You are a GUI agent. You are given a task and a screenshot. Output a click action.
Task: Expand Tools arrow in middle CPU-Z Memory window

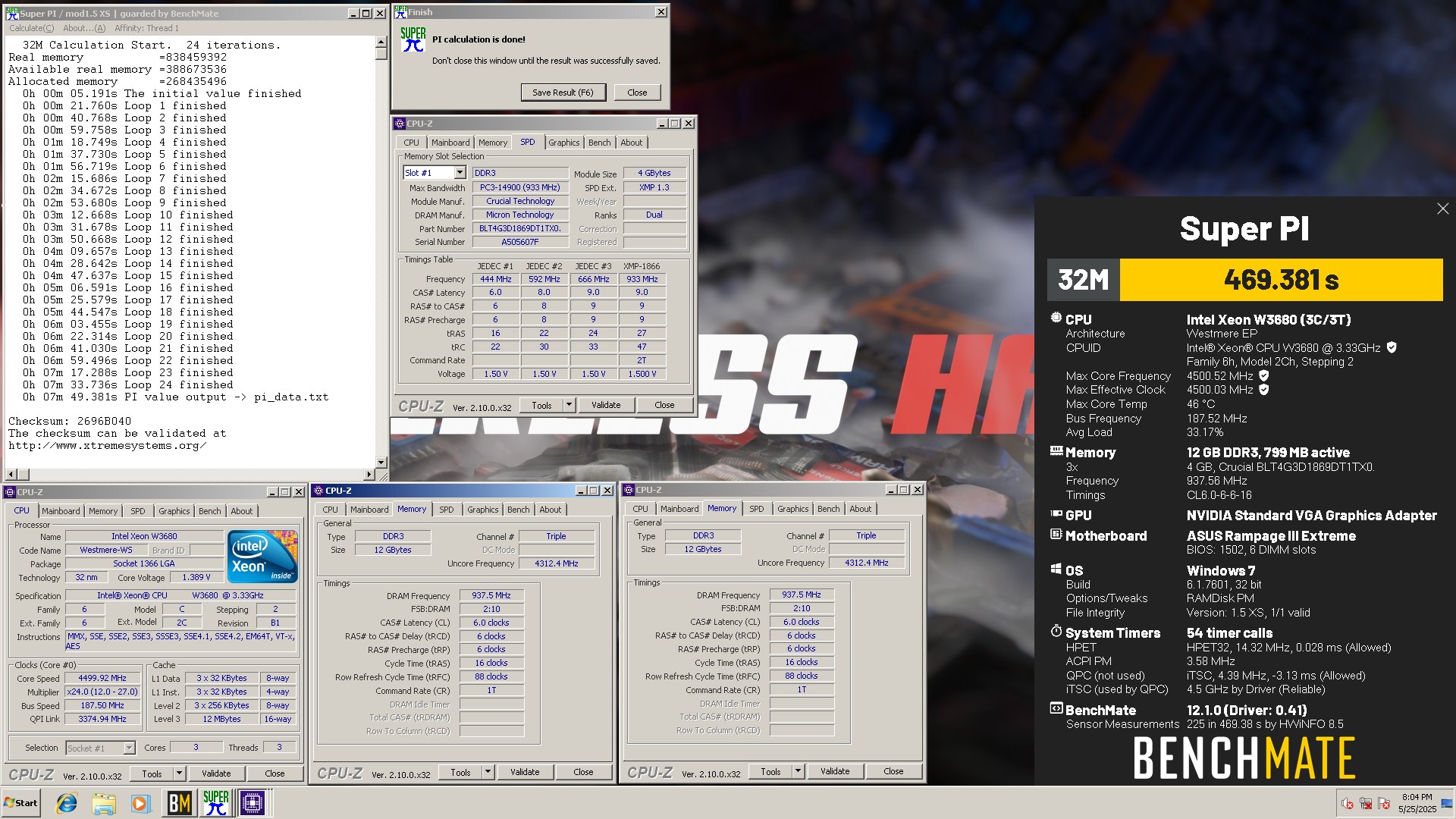[x=488, y=772]
